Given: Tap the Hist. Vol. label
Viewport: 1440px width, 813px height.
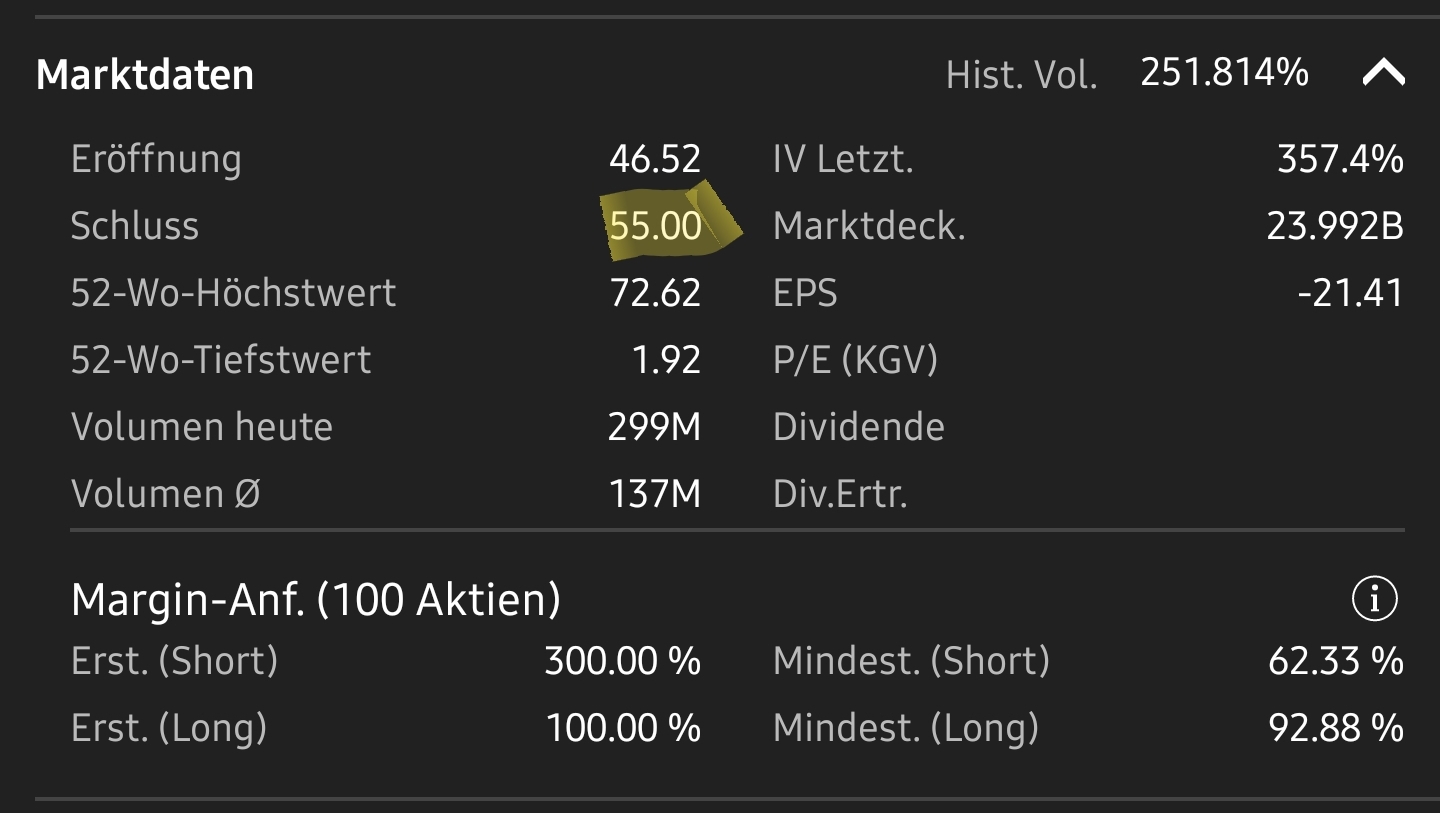Looking at the screenshot, I should coord(1021,75).
